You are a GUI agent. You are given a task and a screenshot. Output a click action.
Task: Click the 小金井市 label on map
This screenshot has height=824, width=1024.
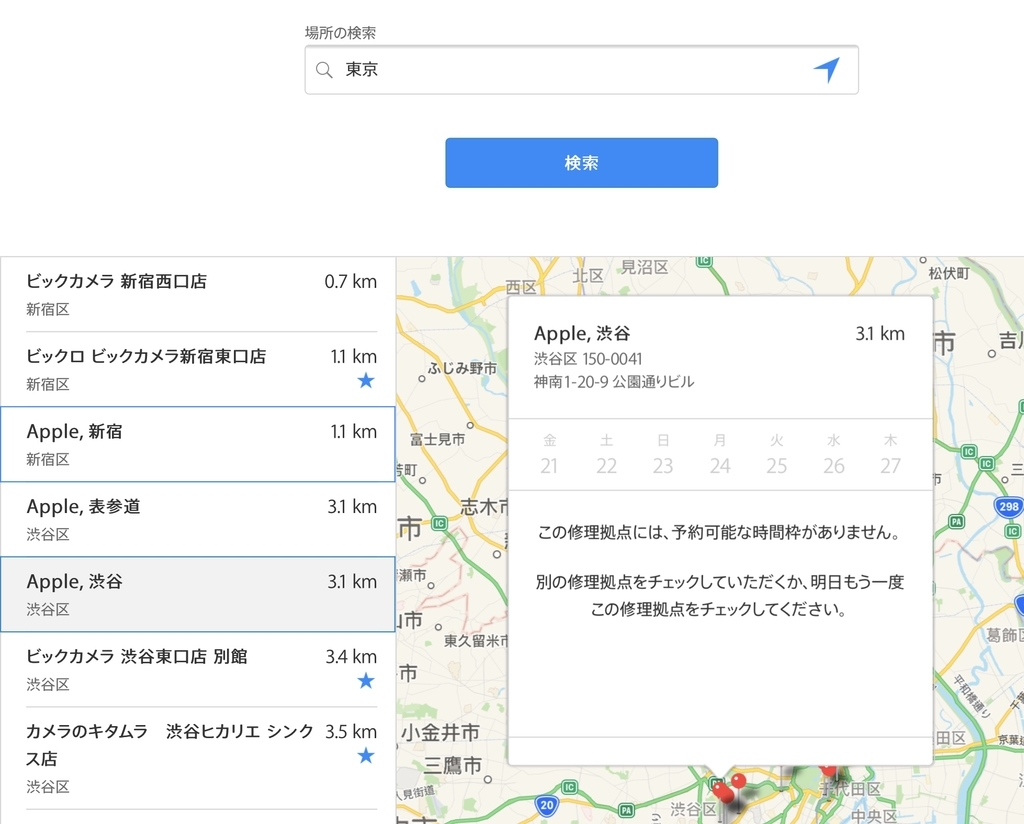pos(441,733)
